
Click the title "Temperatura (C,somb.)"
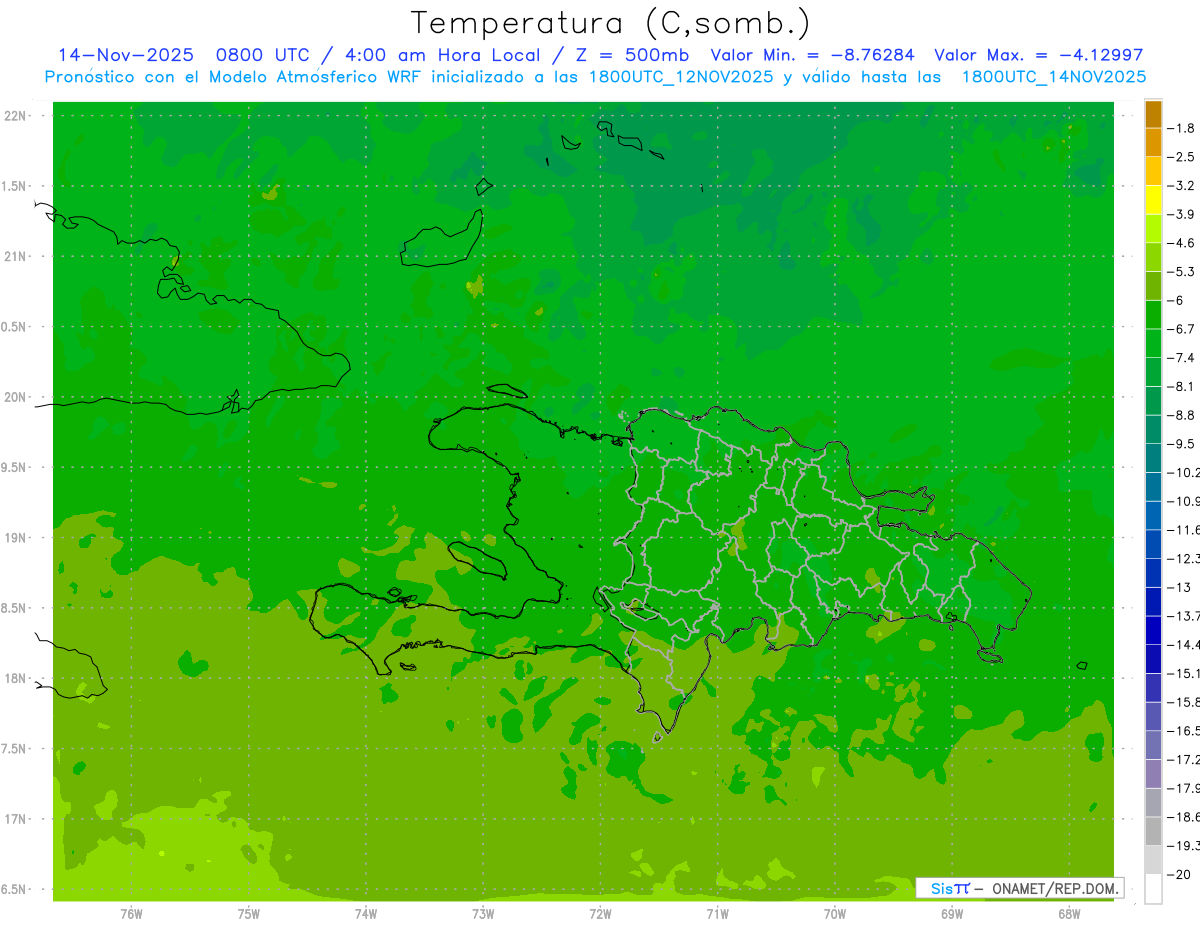click(611, 23)
